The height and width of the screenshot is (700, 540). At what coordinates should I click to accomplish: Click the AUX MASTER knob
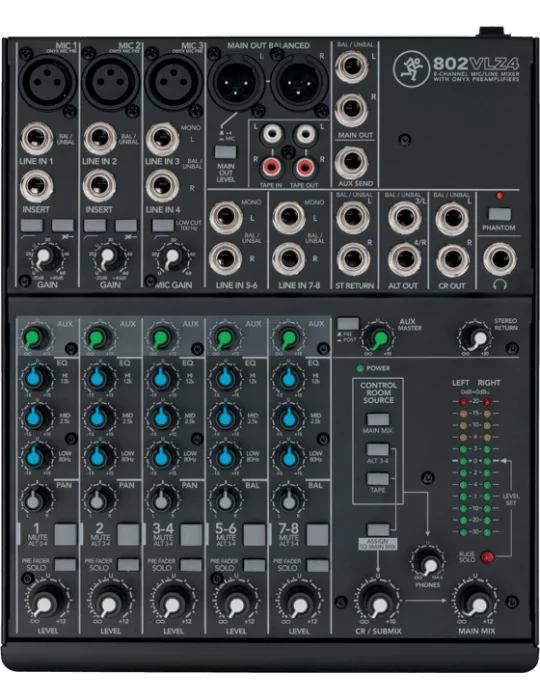pyautogui.click(x=378, y=338)
